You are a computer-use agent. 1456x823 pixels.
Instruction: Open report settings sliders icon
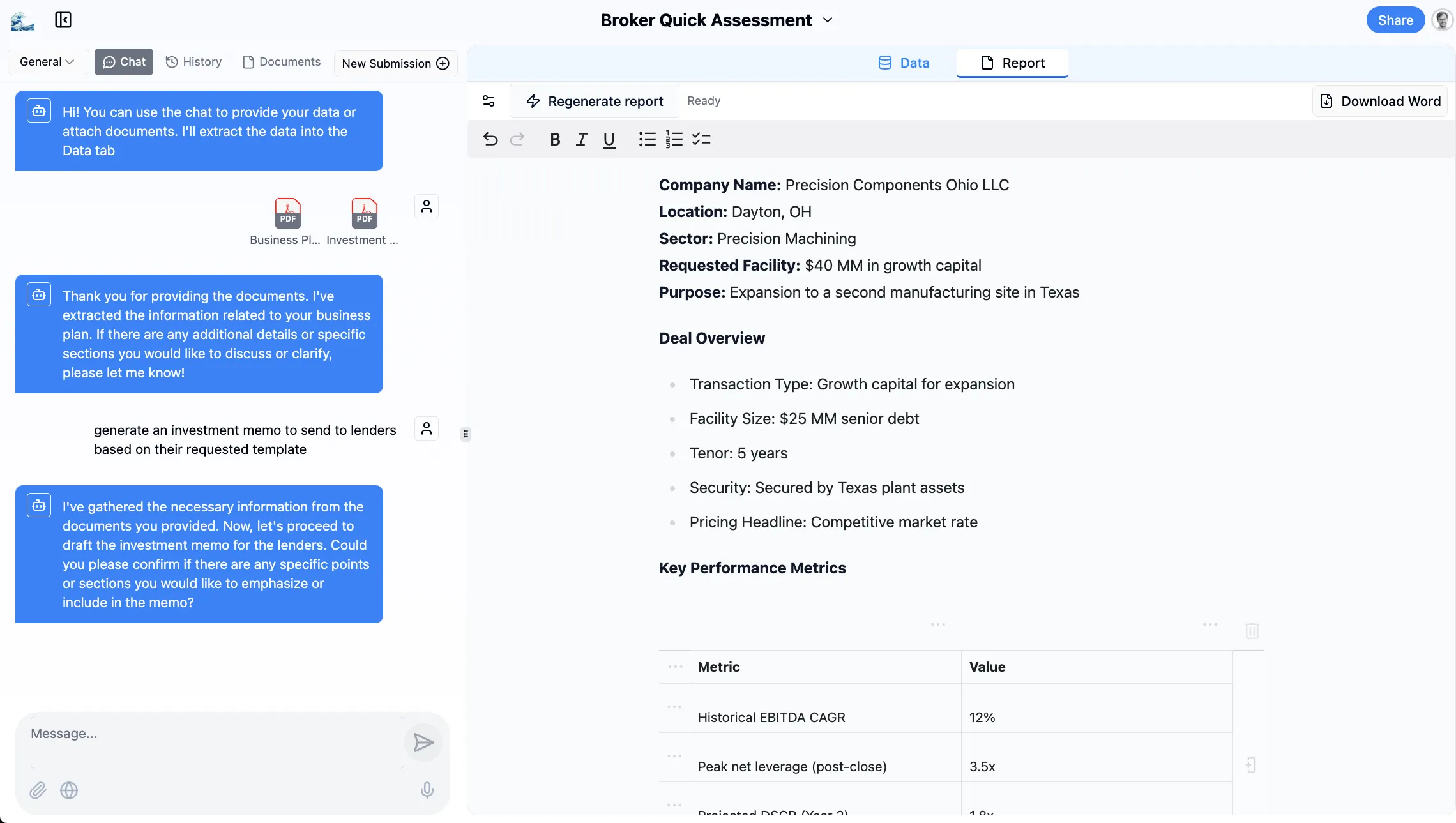tap(489, 101)
